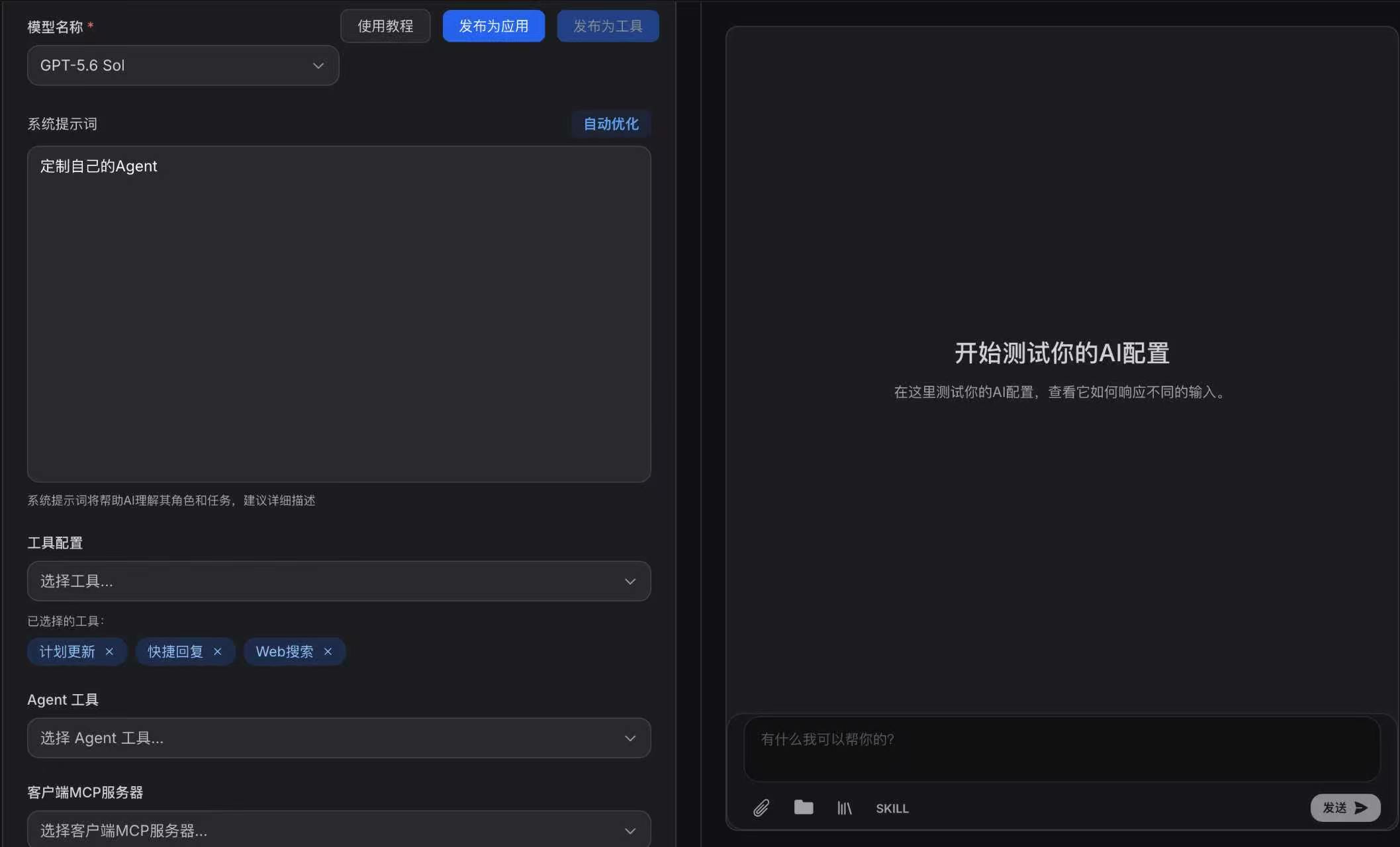Click the 客户端MCP服务器 heading
Image resolution: width=1400 pixels, height=847 pixels.
85,792
